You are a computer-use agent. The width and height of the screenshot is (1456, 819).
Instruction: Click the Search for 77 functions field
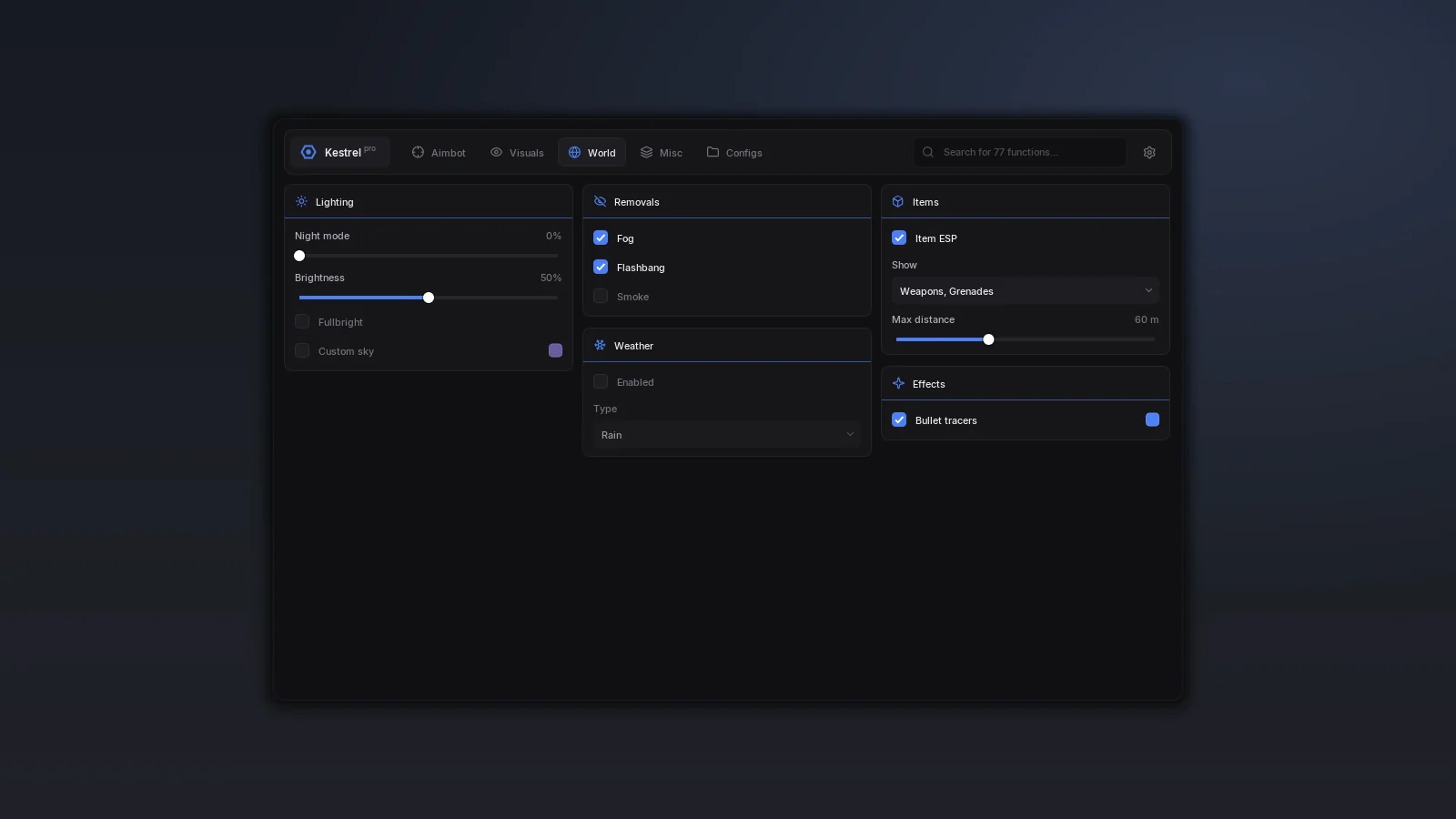(x=1020, y=152)
